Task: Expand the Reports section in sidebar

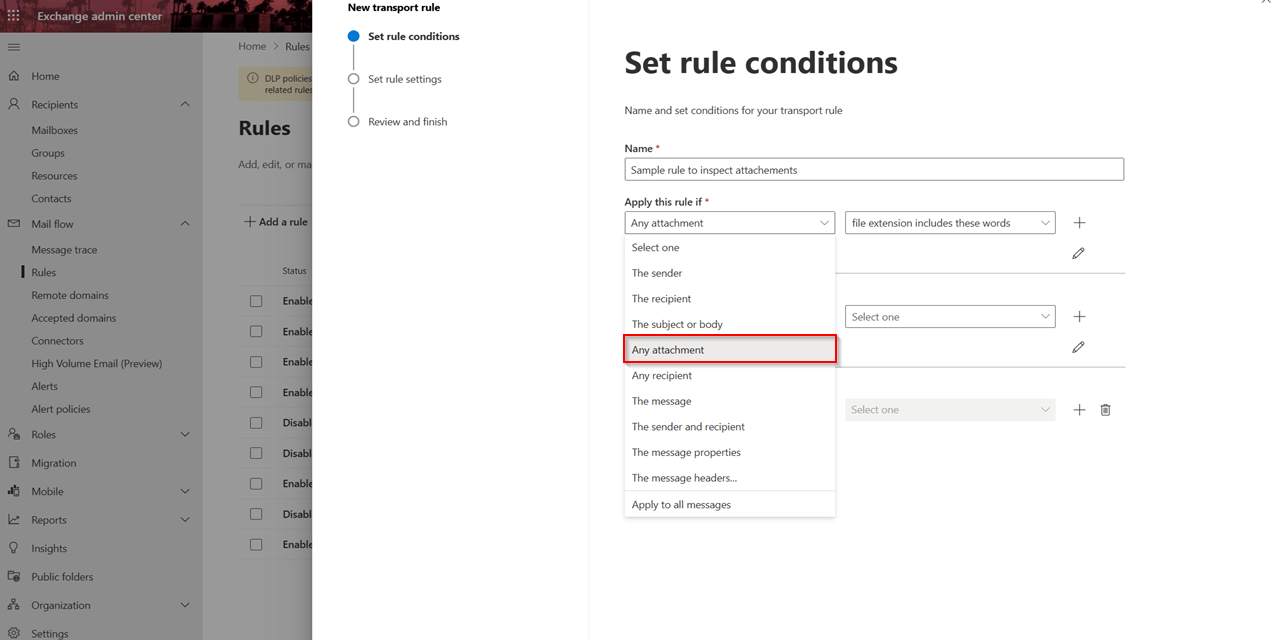Action: point(185,519)
